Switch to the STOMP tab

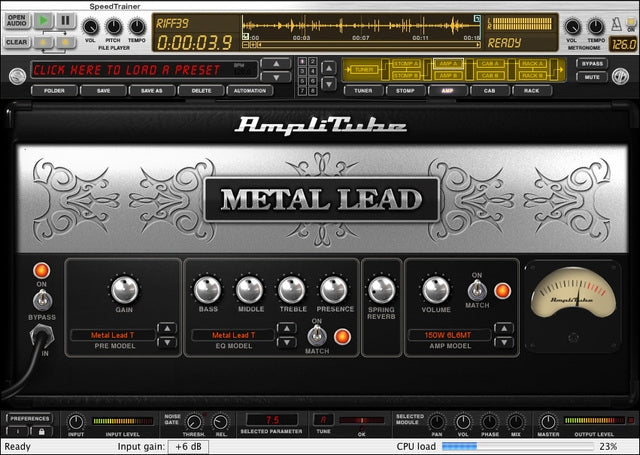pyautogui.click(x=405, y=91)
